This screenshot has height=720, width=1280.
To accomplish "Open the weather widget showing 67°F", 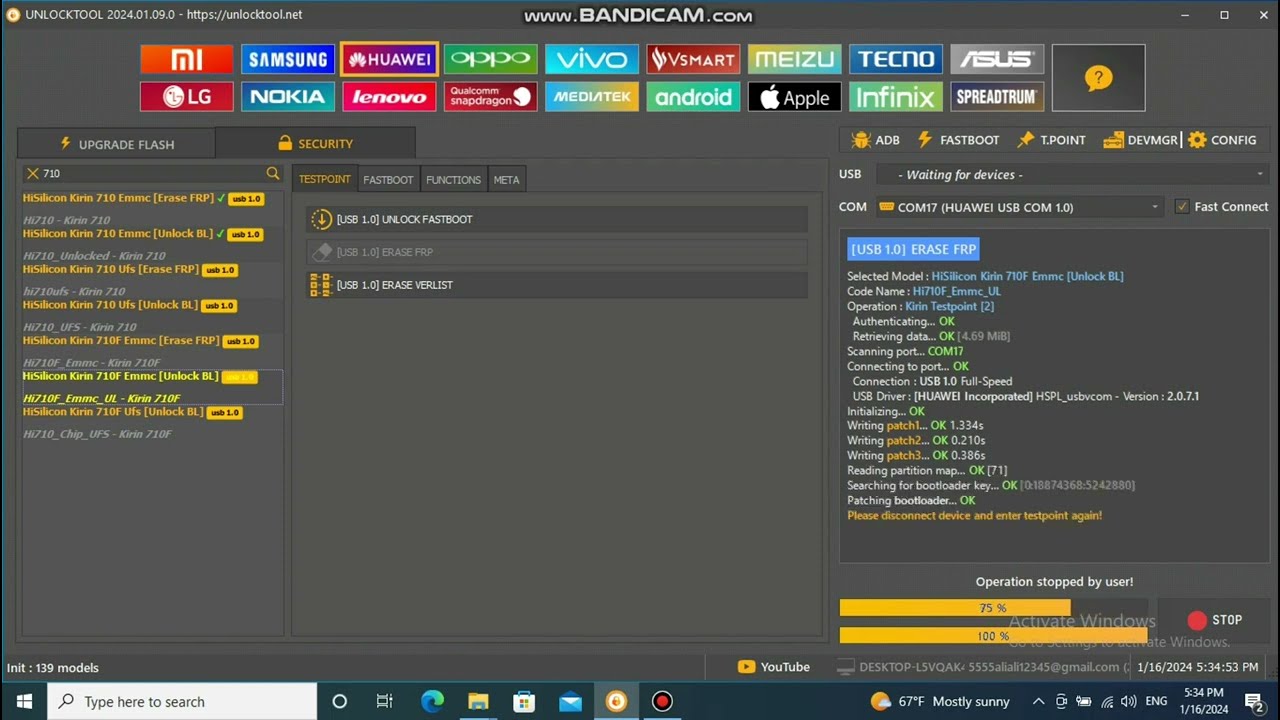I will click(940, 701).
